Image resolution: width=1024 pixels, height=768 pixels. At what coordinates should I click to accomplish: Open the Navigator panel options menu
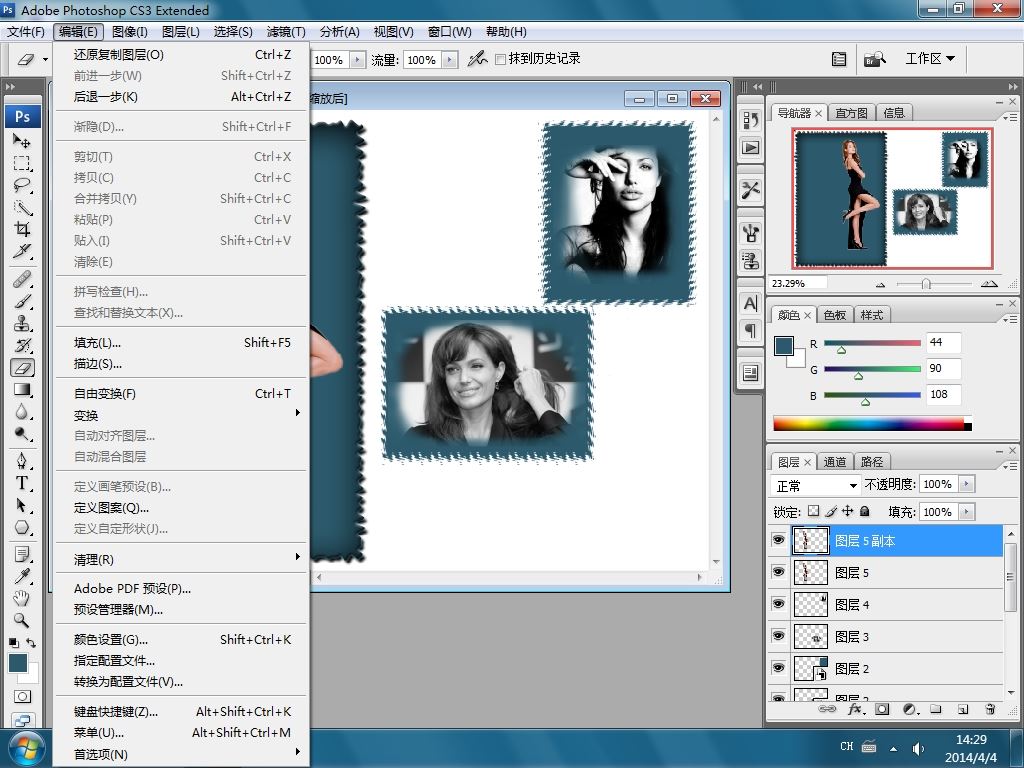(1010, 118)
